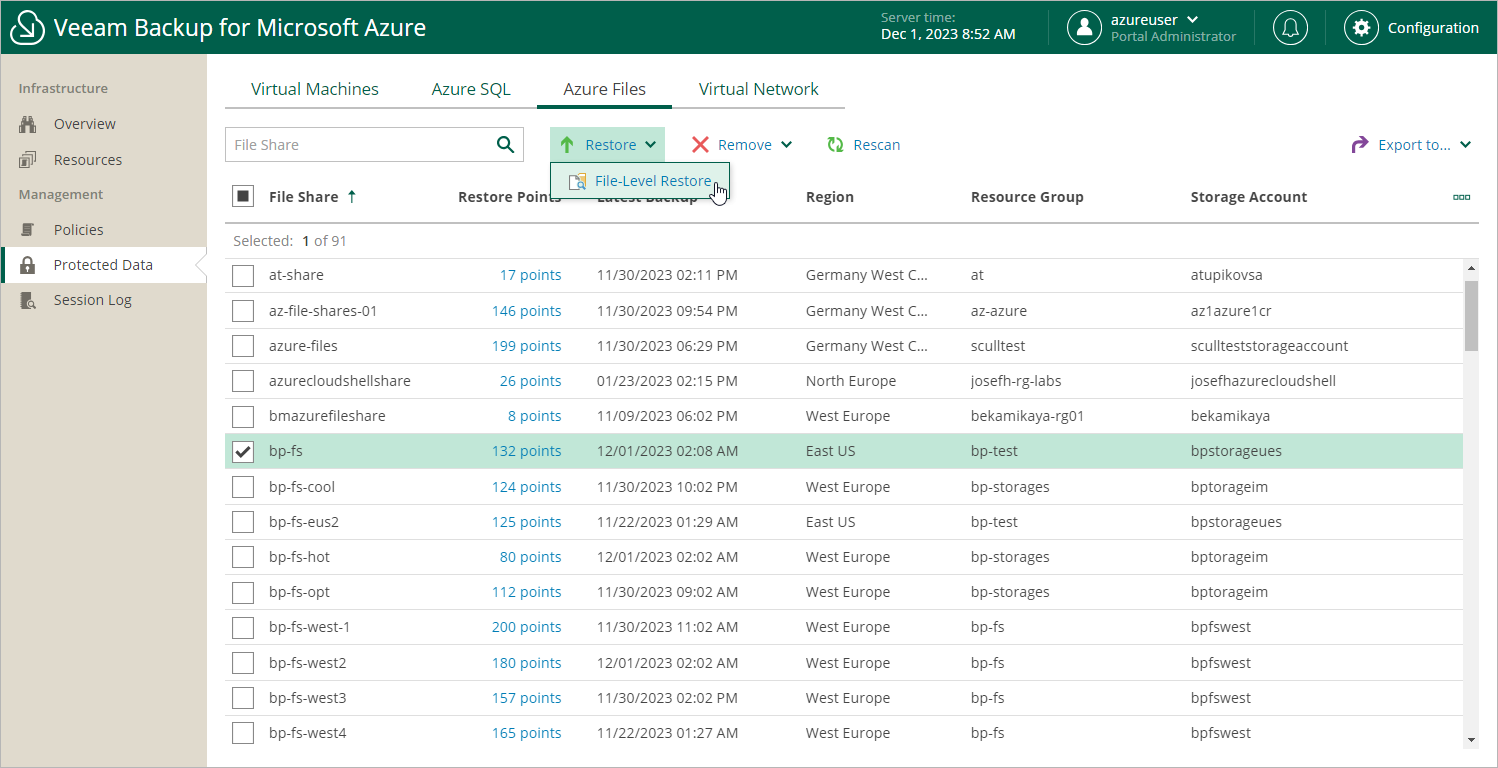Check the bp-fs-west4 row checkbox

(243, 733)
